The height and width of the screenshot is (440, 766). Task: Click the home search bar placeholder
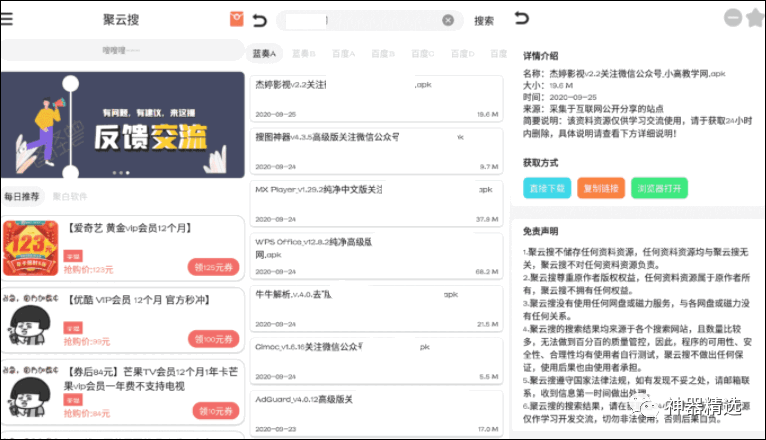tap(123, 50)
